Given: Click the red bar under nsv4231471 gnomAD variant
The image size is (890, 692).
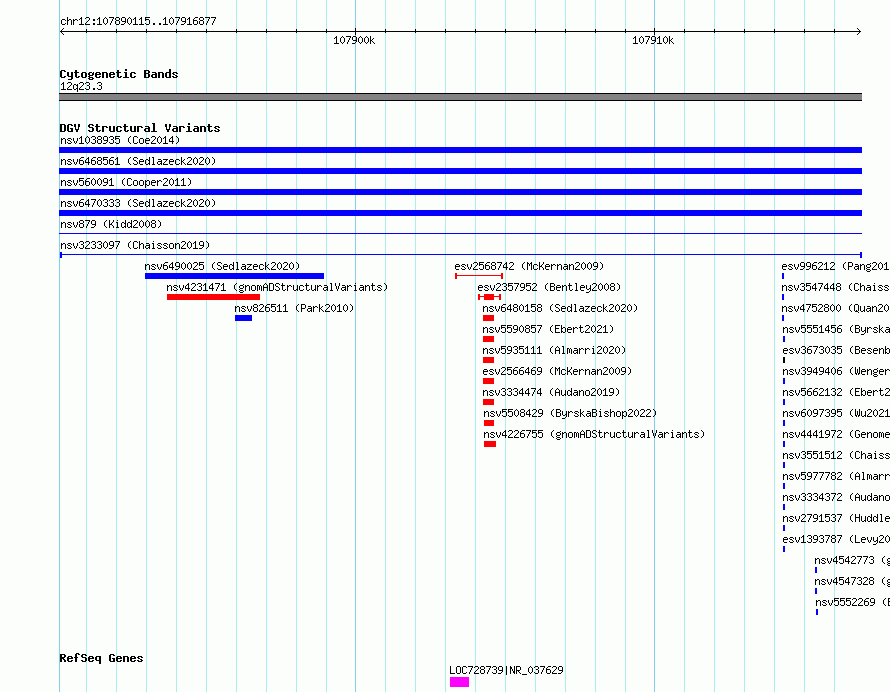Looking at the screenshot, I should click(x=213, y=297).
